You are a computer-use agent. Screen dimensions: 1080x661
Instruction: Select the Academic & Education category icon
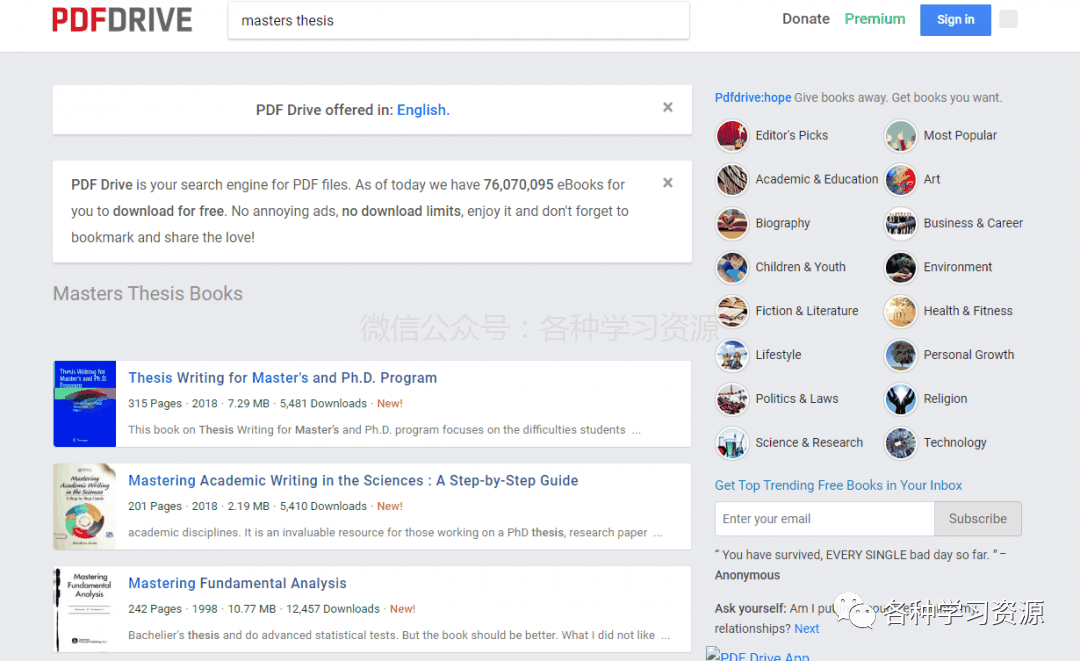click(x=732, y=180)
